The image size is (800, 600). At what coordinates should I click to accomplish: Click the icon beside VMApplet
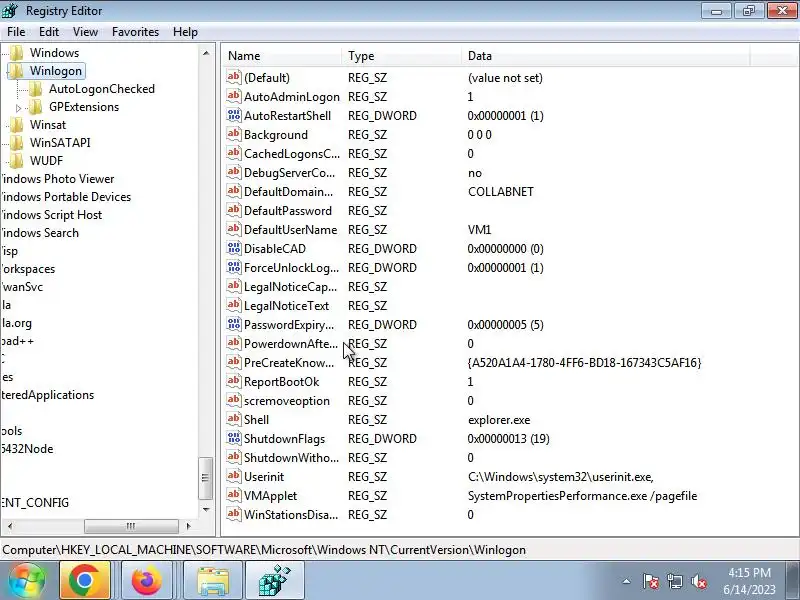coord(234,495)
